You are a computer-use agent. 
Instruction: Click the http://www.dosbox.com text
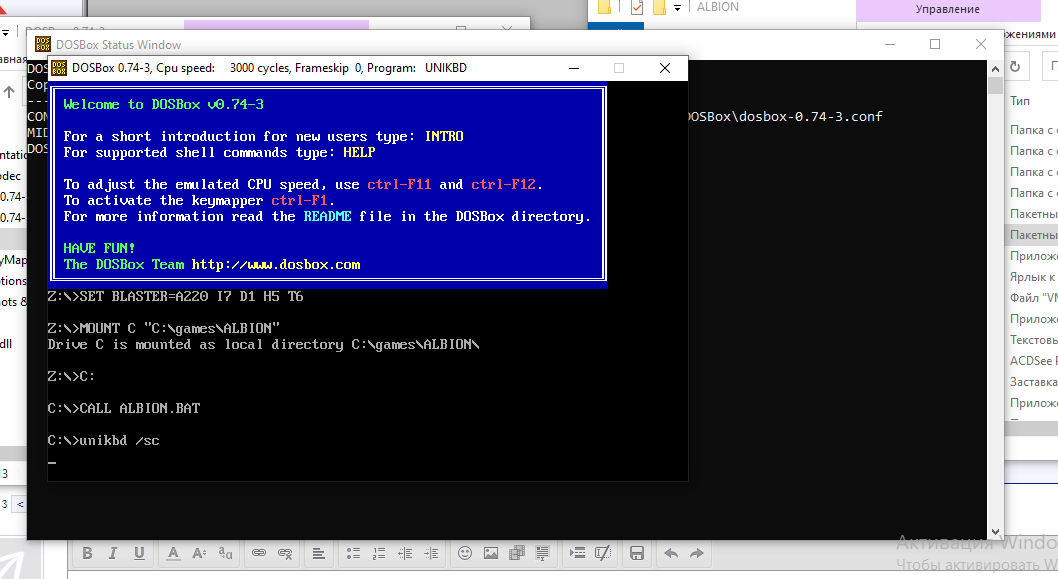(x=276, y=265)
